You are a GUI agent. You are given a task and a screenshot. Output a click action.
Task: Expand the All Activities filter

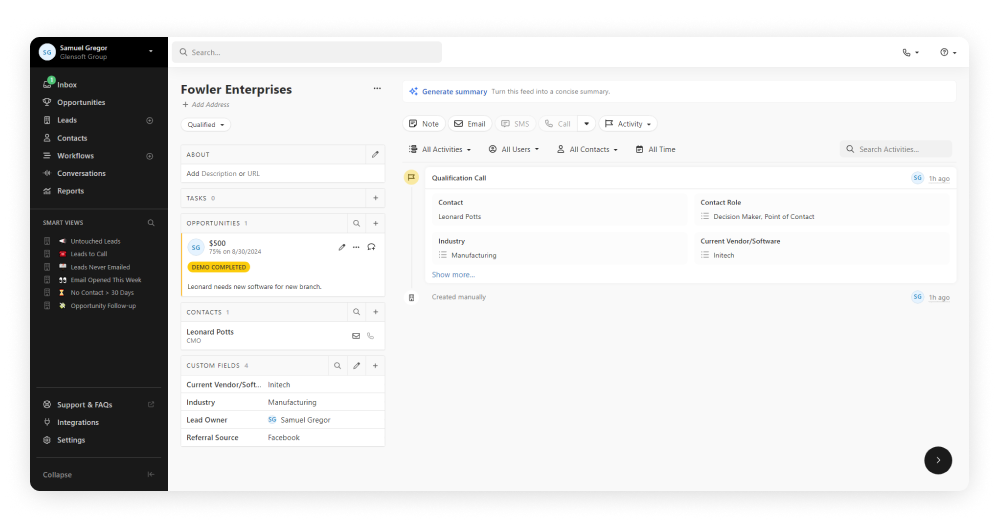(440, 149)
